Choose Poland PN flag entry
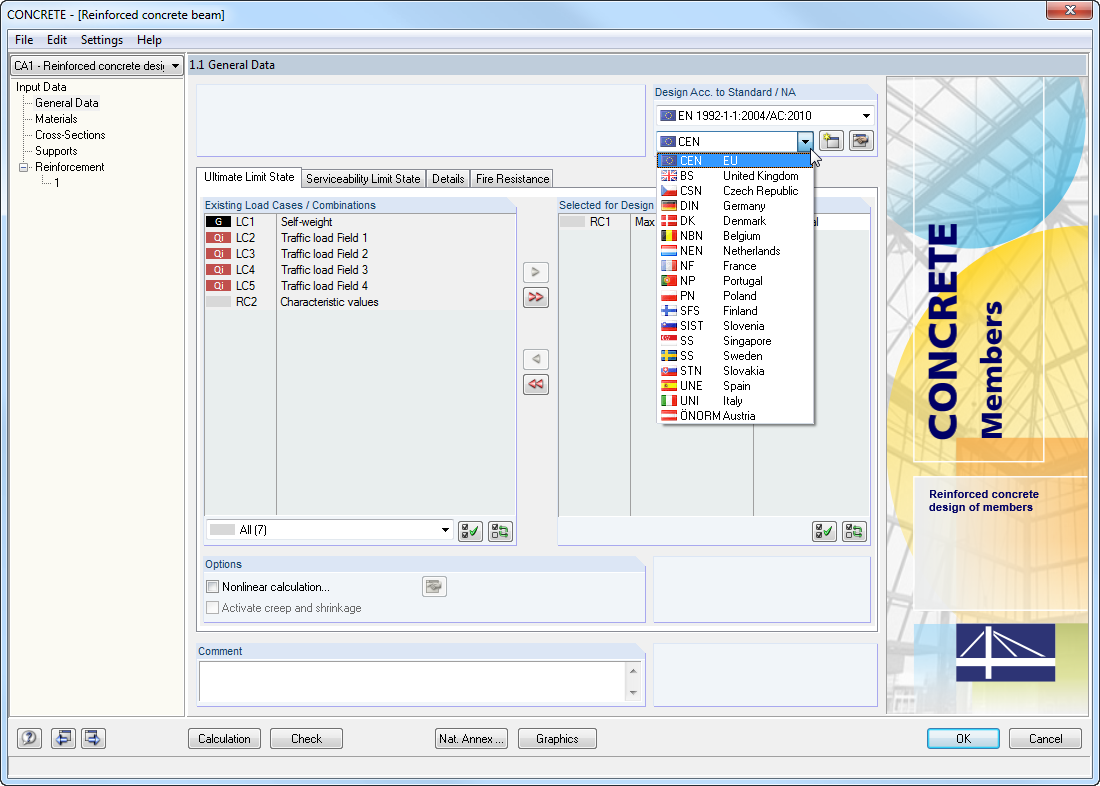1100x786 pixels. 735,296
